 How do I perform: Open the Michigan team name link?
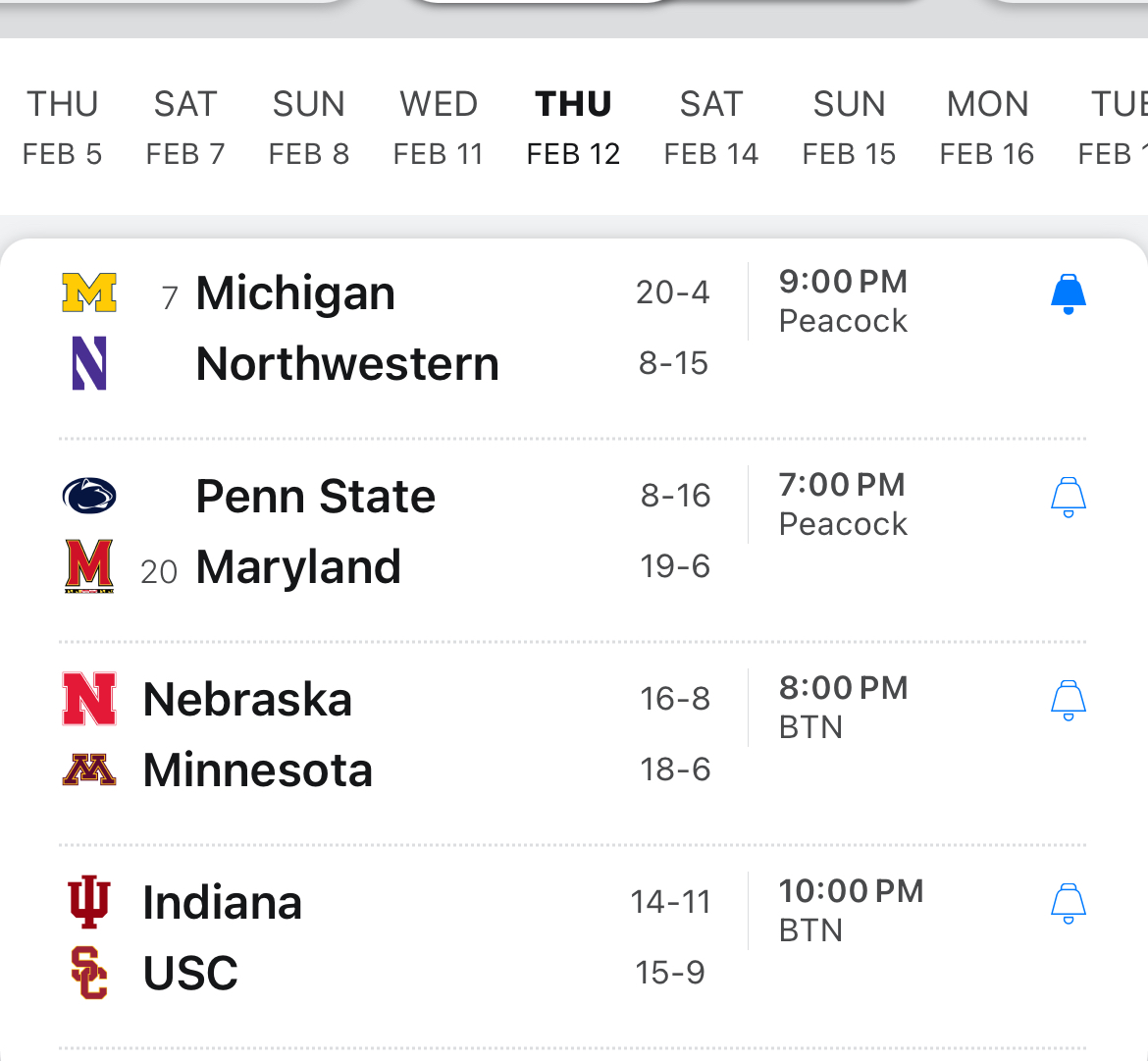pyautogui.click(x=295, y=293)
